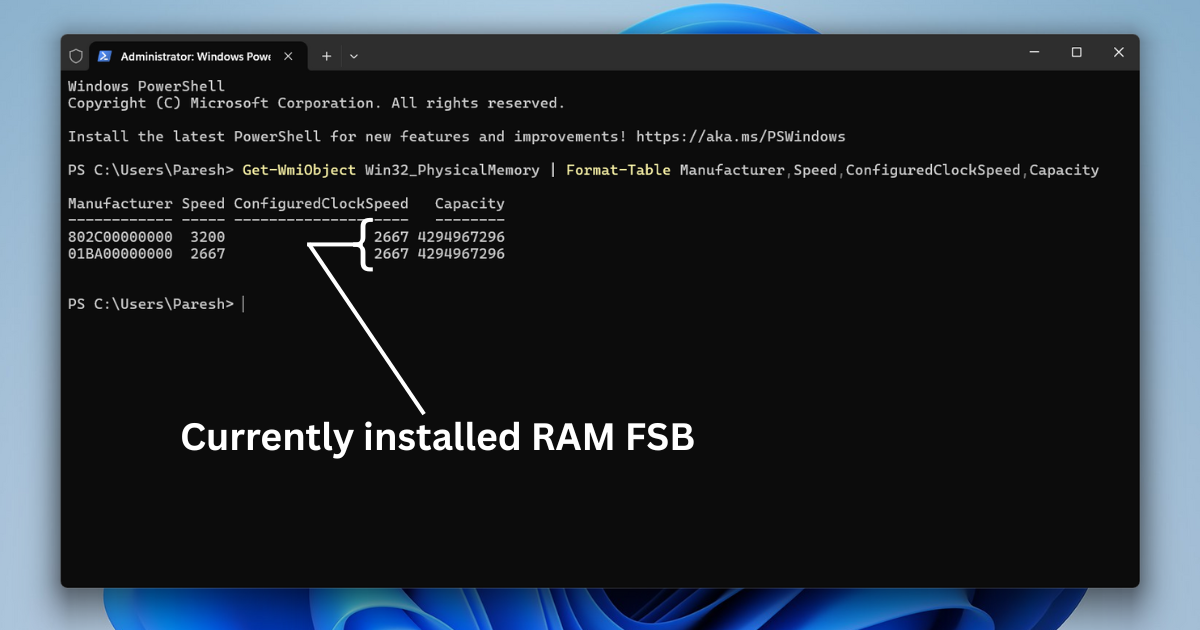Open a new terminal tab

[326, 56]
